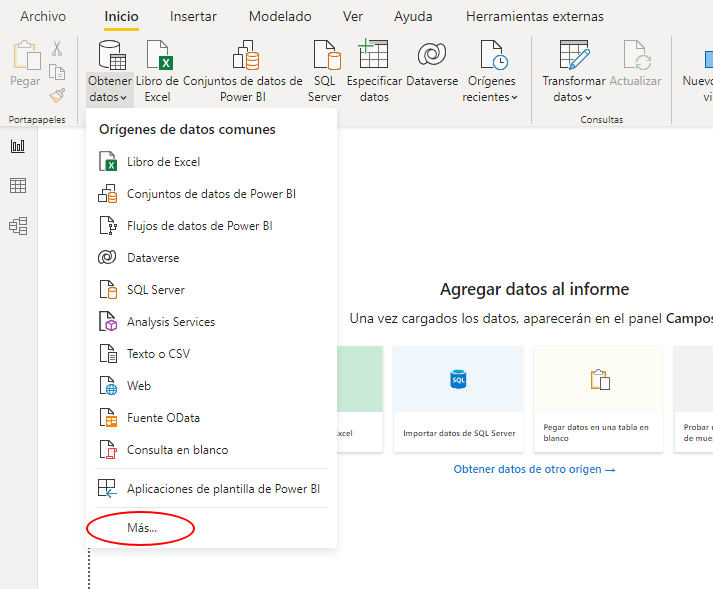The width and height of the screenshot is (713, 589).
Task: Select SQL Server in the dropdown list
Action: [x=211, y=290]
